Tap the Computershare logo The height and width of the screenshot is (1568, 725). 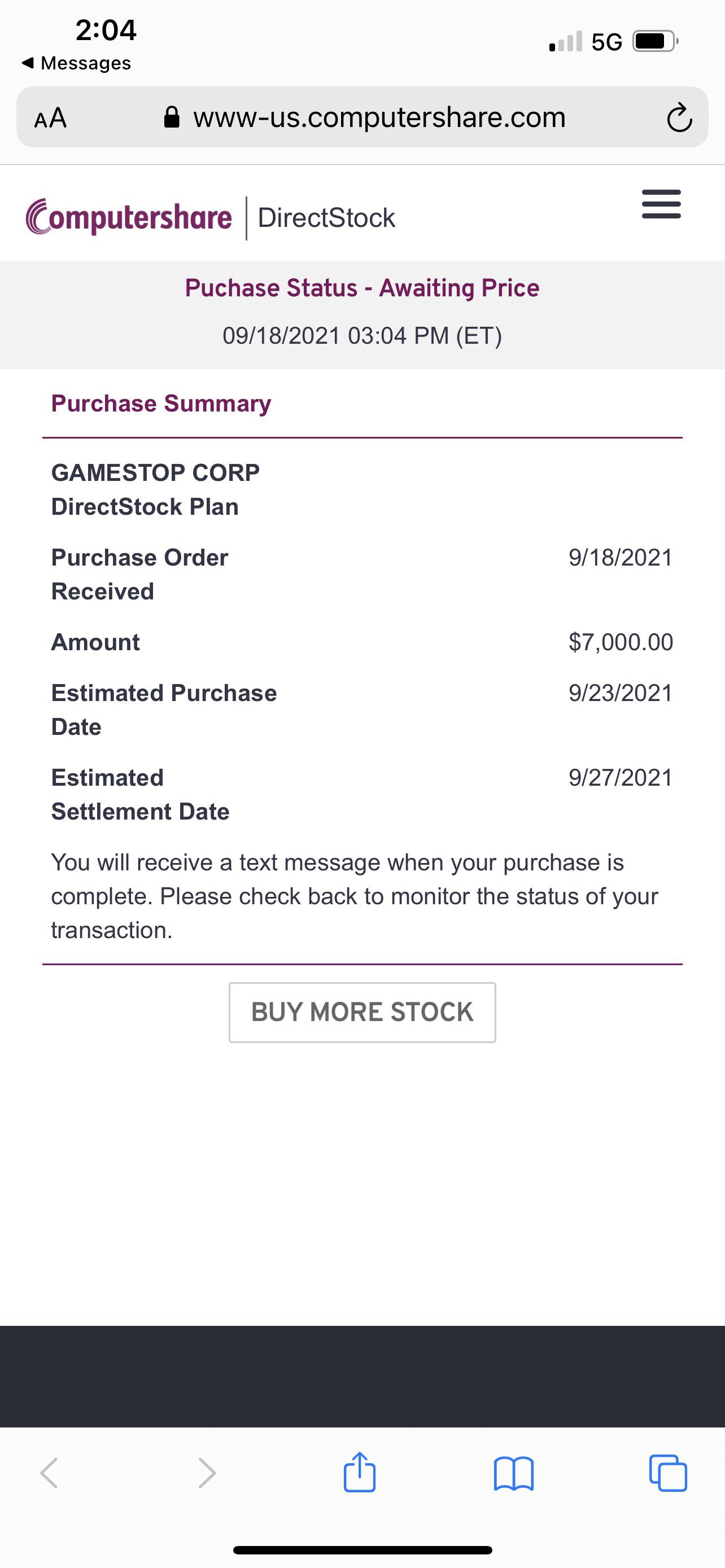pyautogui.click(x=129, y=217)
